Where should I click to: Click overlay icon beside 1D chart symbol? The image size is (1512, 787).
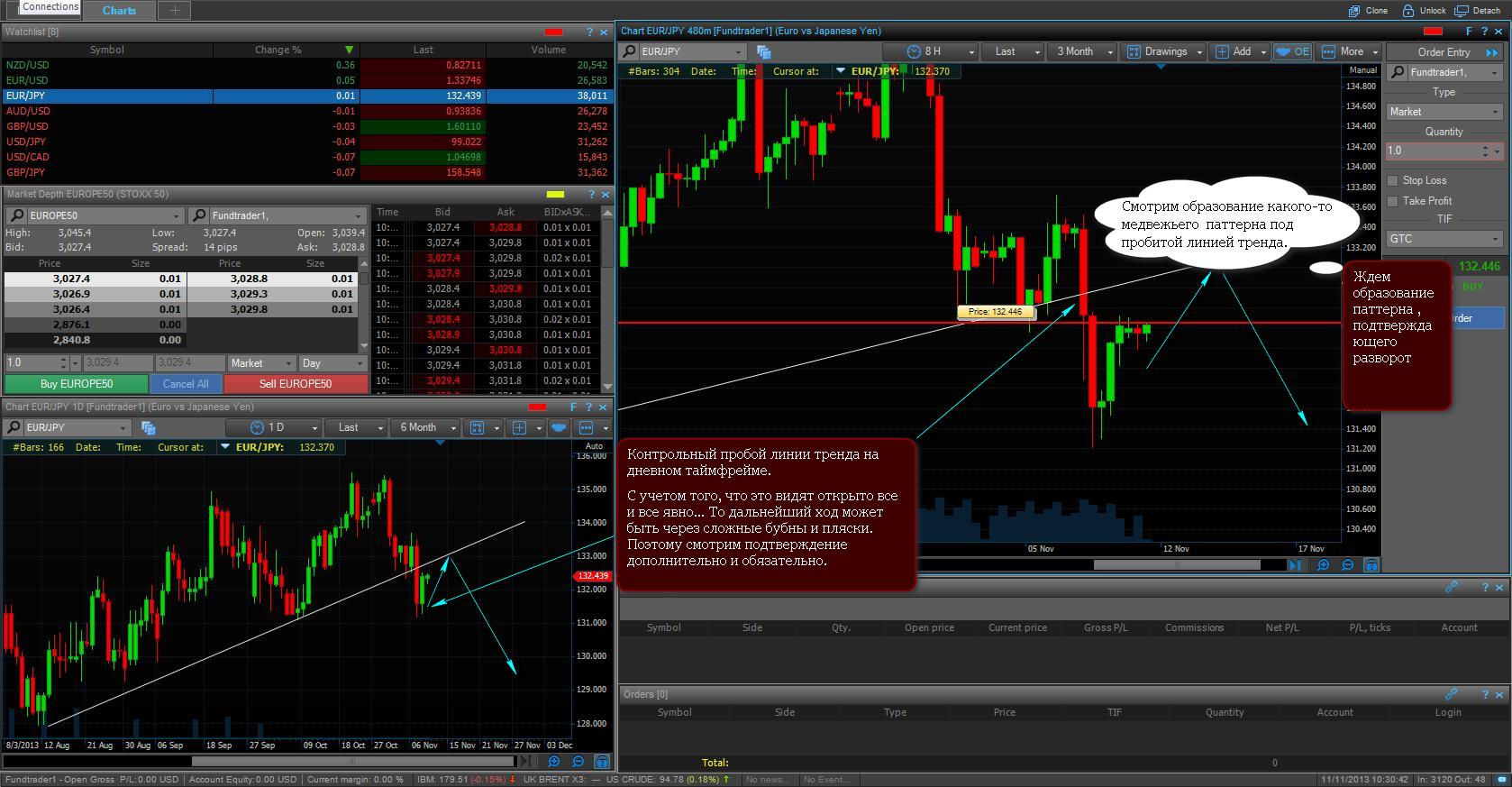(x=149, y=428)
